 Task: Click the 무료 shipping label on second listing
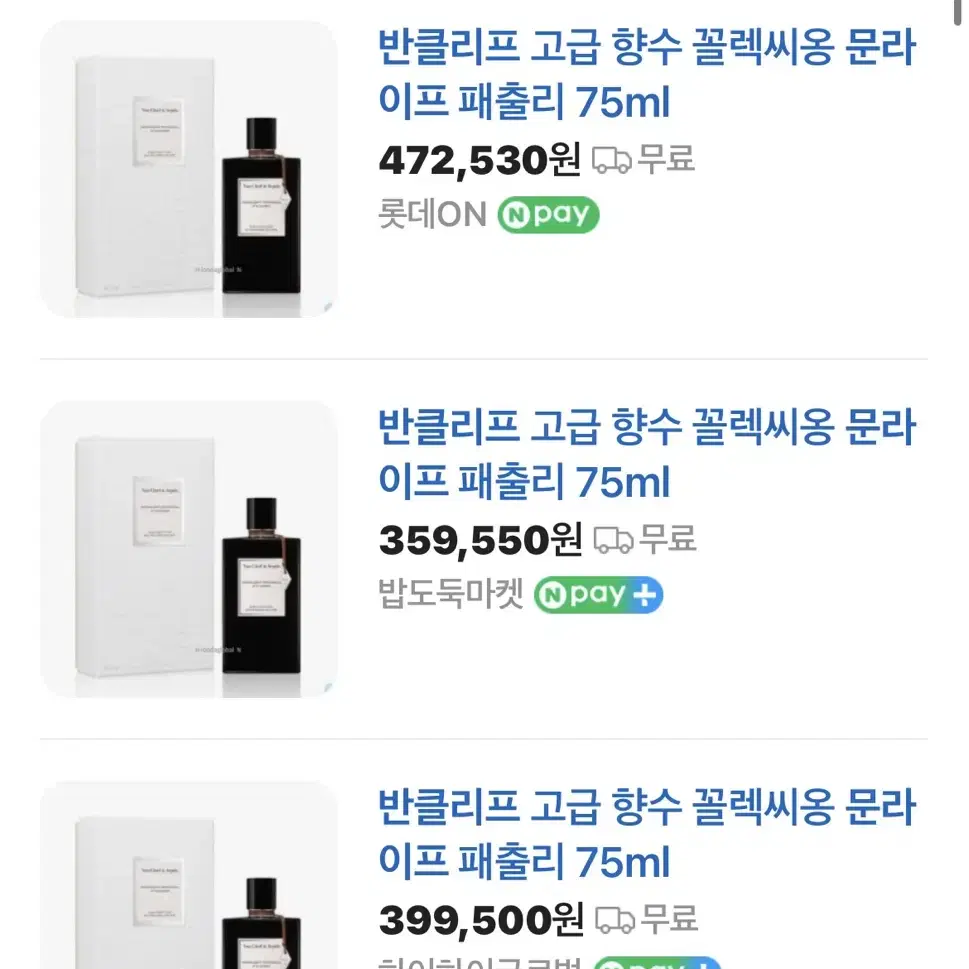(x=667, y=539)
